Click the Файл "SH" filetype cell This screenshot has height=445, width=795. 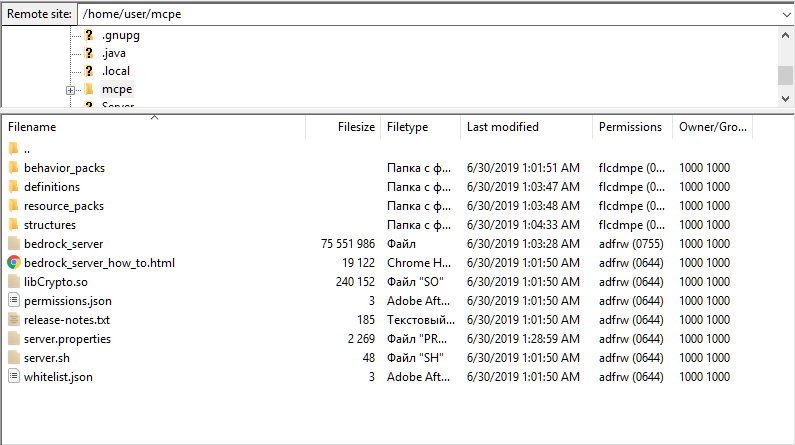(415, 358)
